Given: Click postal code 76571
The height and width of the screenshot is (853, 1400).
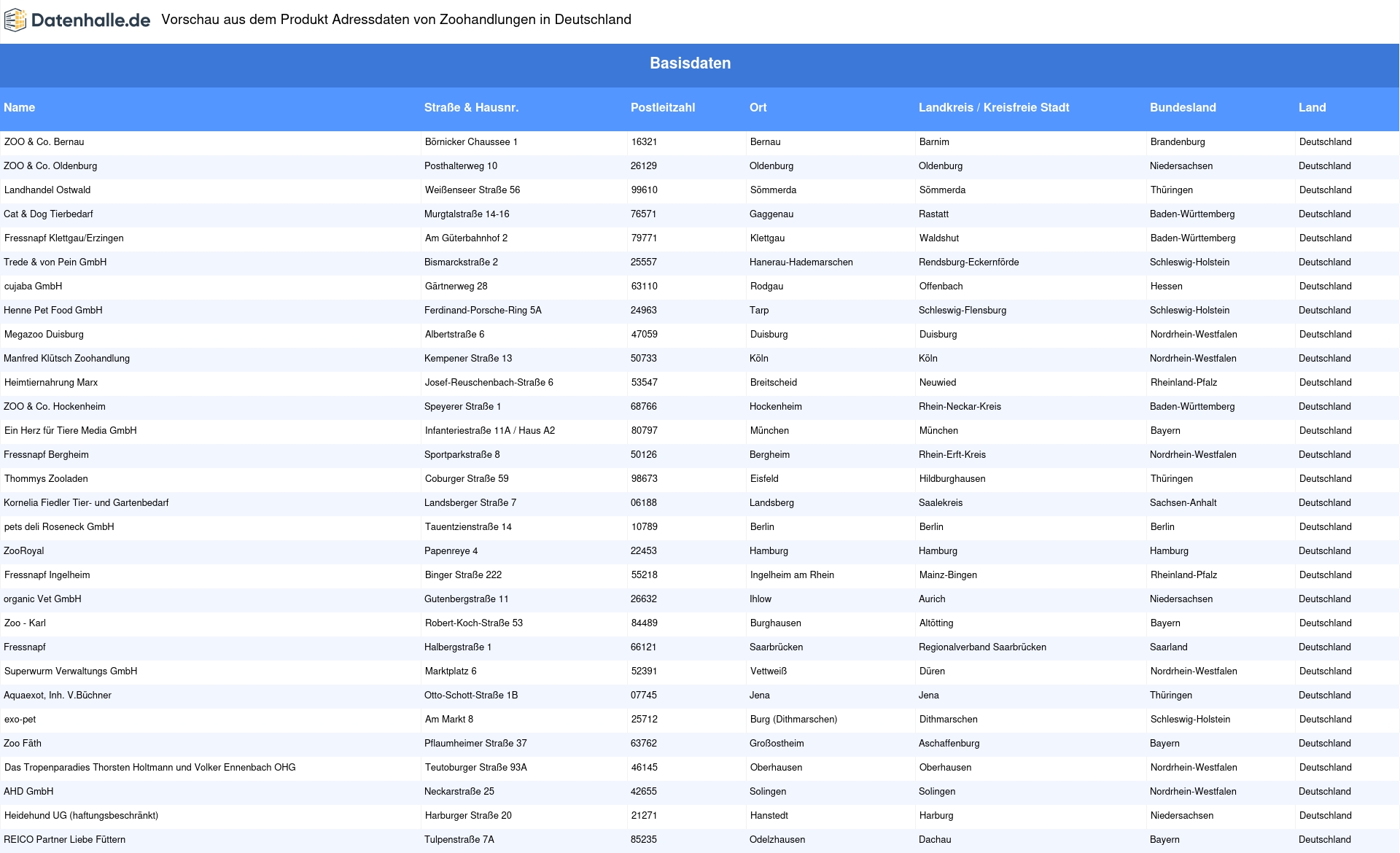Looking at the screenshot, I should 644,214.
